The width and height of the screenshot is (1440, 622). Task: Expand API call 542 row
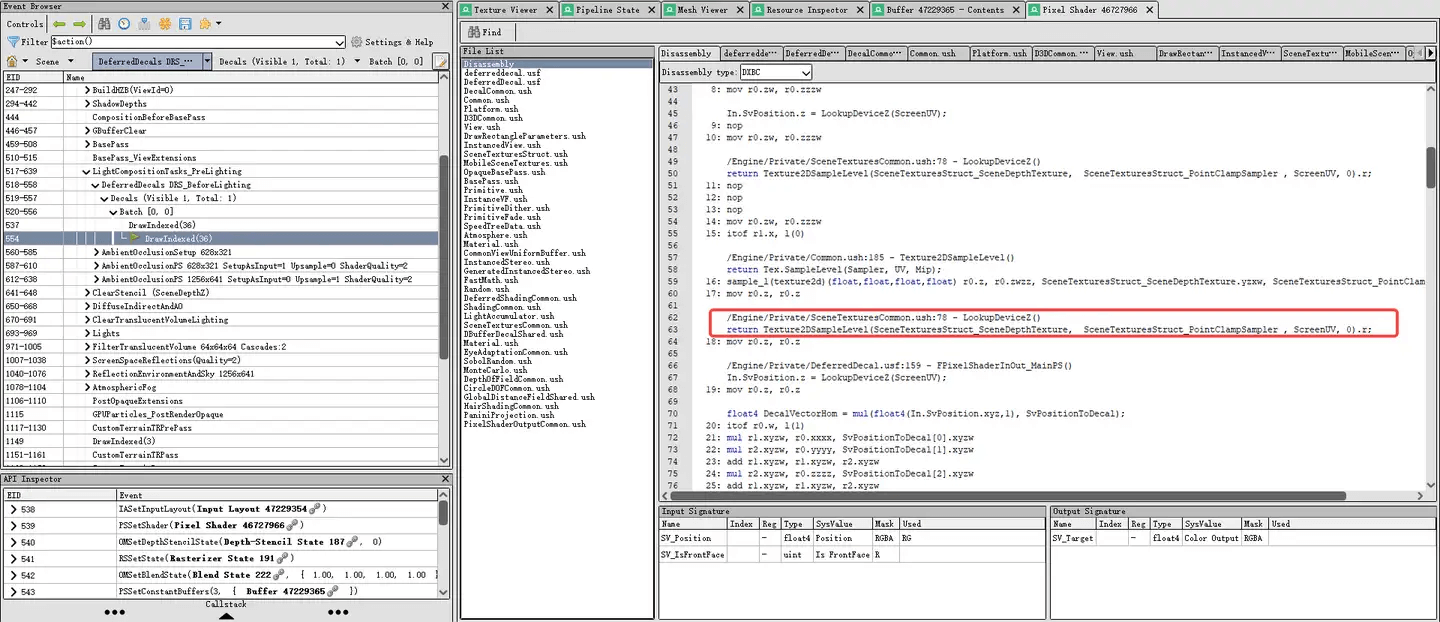[13, 575]
